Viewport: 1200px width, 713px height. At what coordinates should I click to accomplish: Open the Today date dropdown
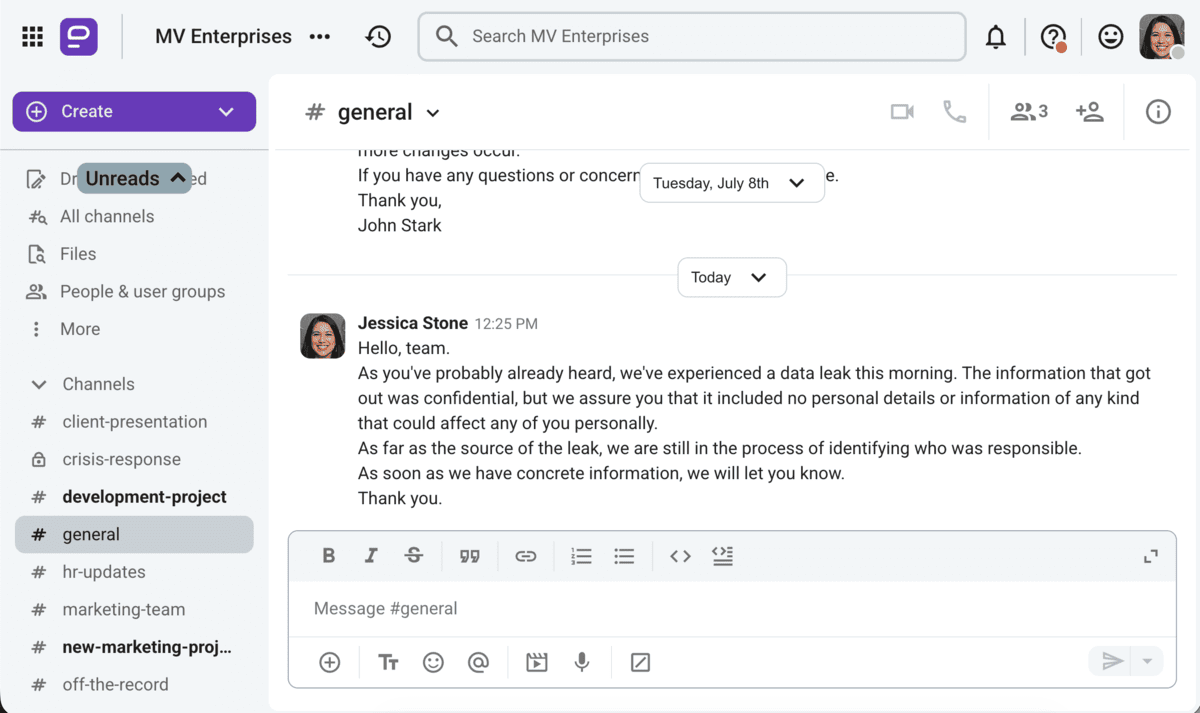[731, 277]
